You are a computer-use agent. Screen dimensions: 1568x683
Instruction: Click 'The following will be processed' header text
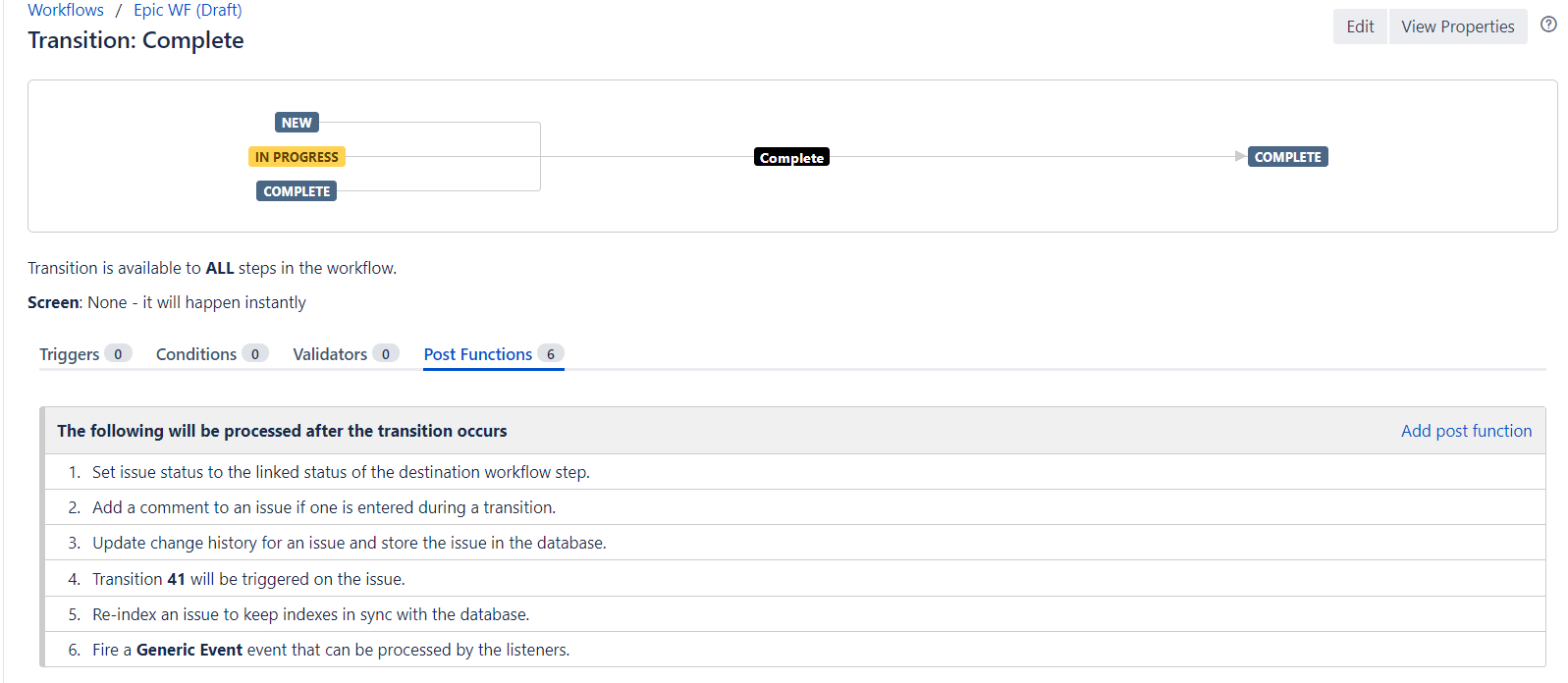coord(282,431)
